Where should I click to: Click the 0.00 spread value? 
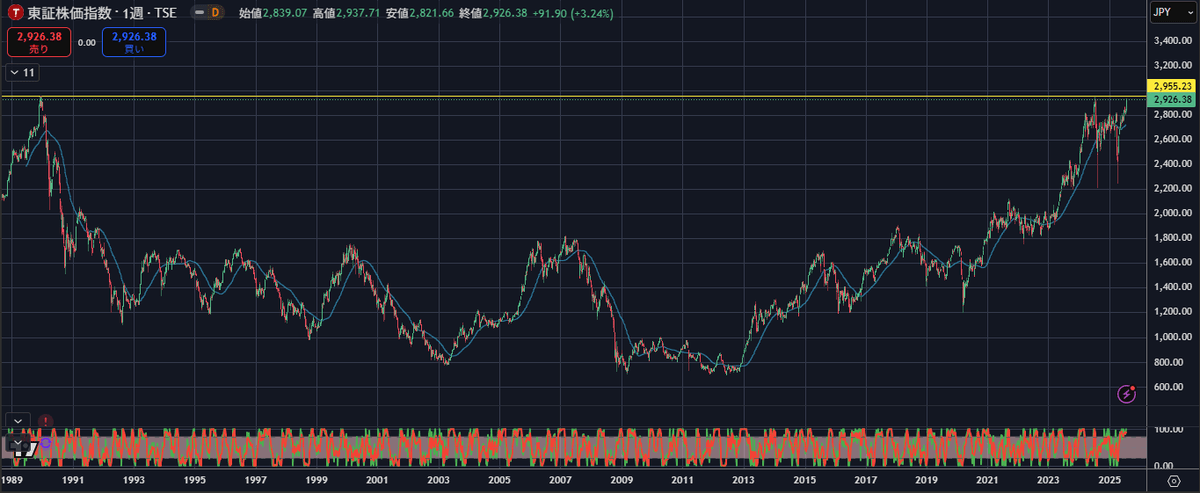click(x=86, y=43)
